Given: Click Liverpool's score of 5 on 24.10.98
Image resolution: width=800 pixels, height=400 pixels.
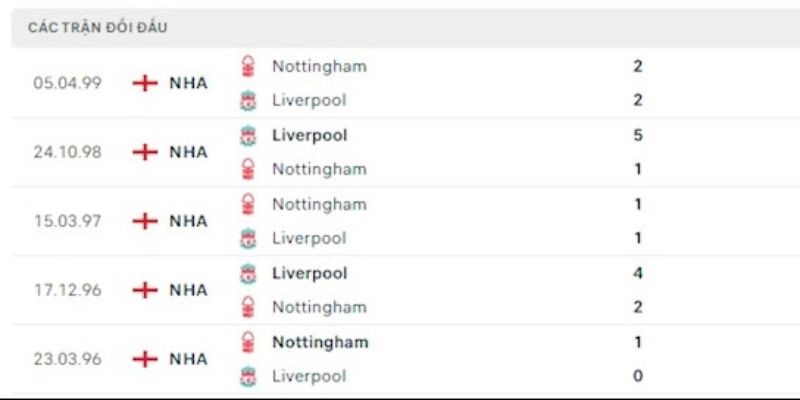Looking at the screenshot, I should pos(638,135).
